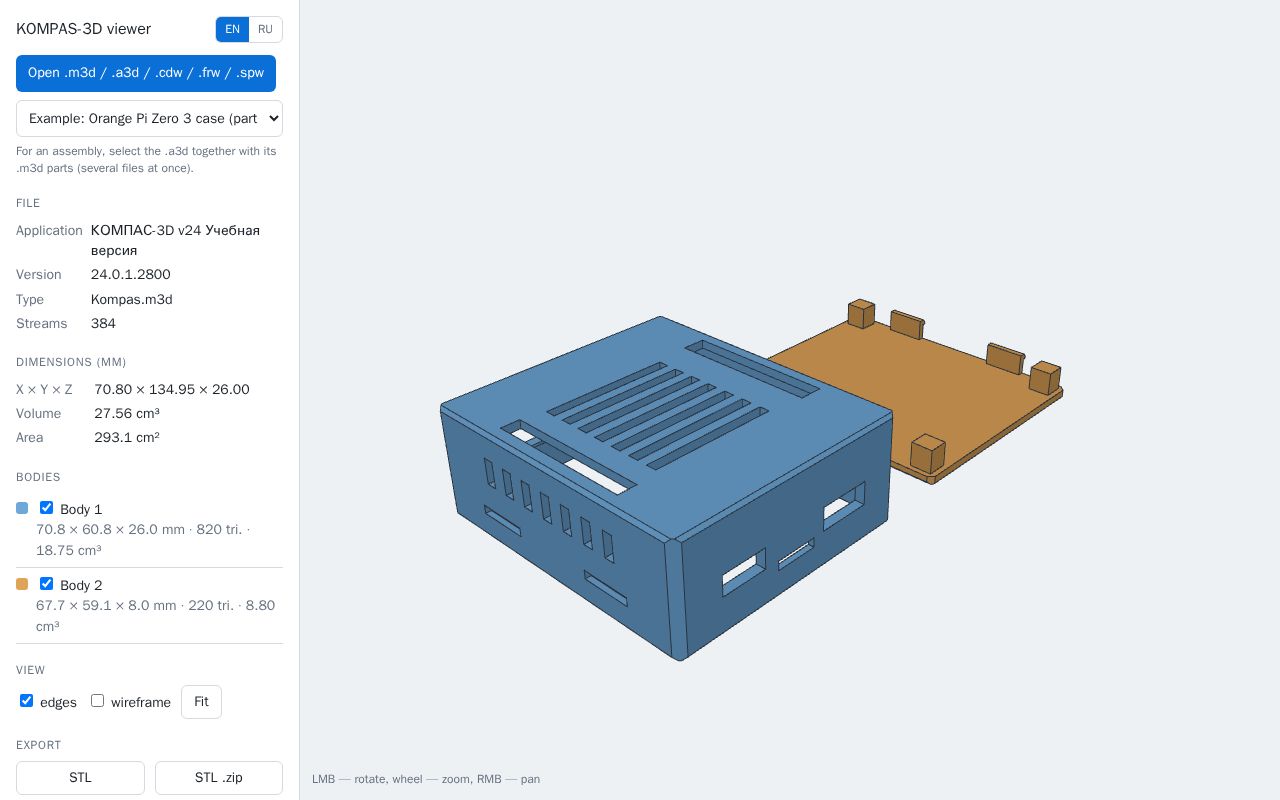Click the KOMPAS-3D viewer title
This screenshot has height=800, width=1280.
coord(83,29)
